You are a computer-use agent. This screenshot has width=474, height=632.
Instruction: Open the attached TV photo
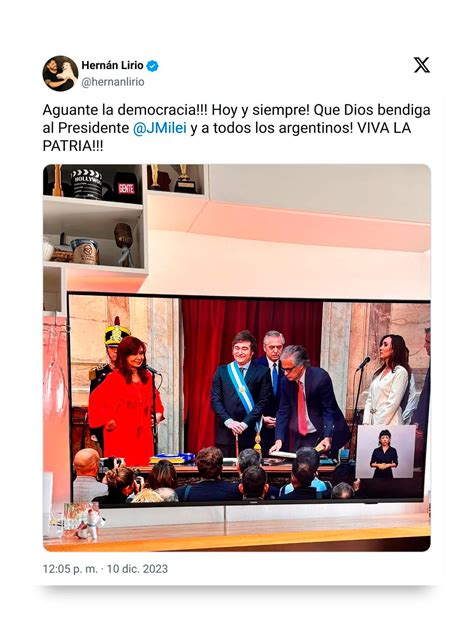point(237,358)
